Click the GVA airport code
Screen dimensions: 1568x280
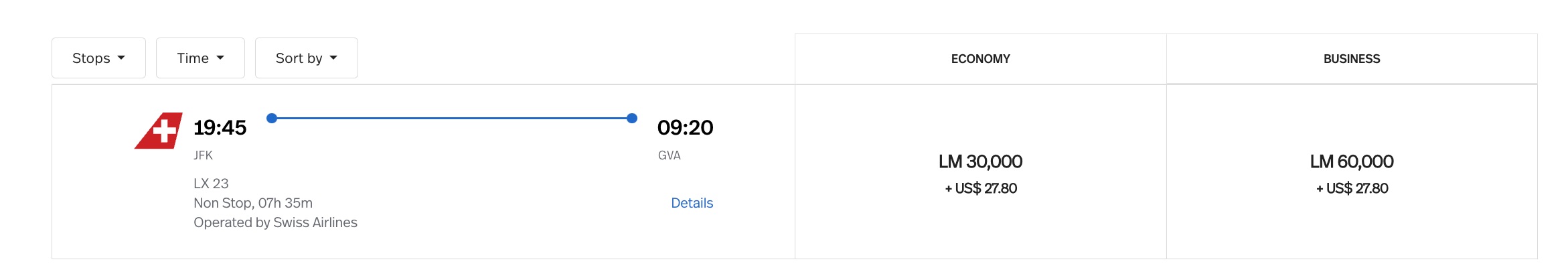tap(669, 155)
